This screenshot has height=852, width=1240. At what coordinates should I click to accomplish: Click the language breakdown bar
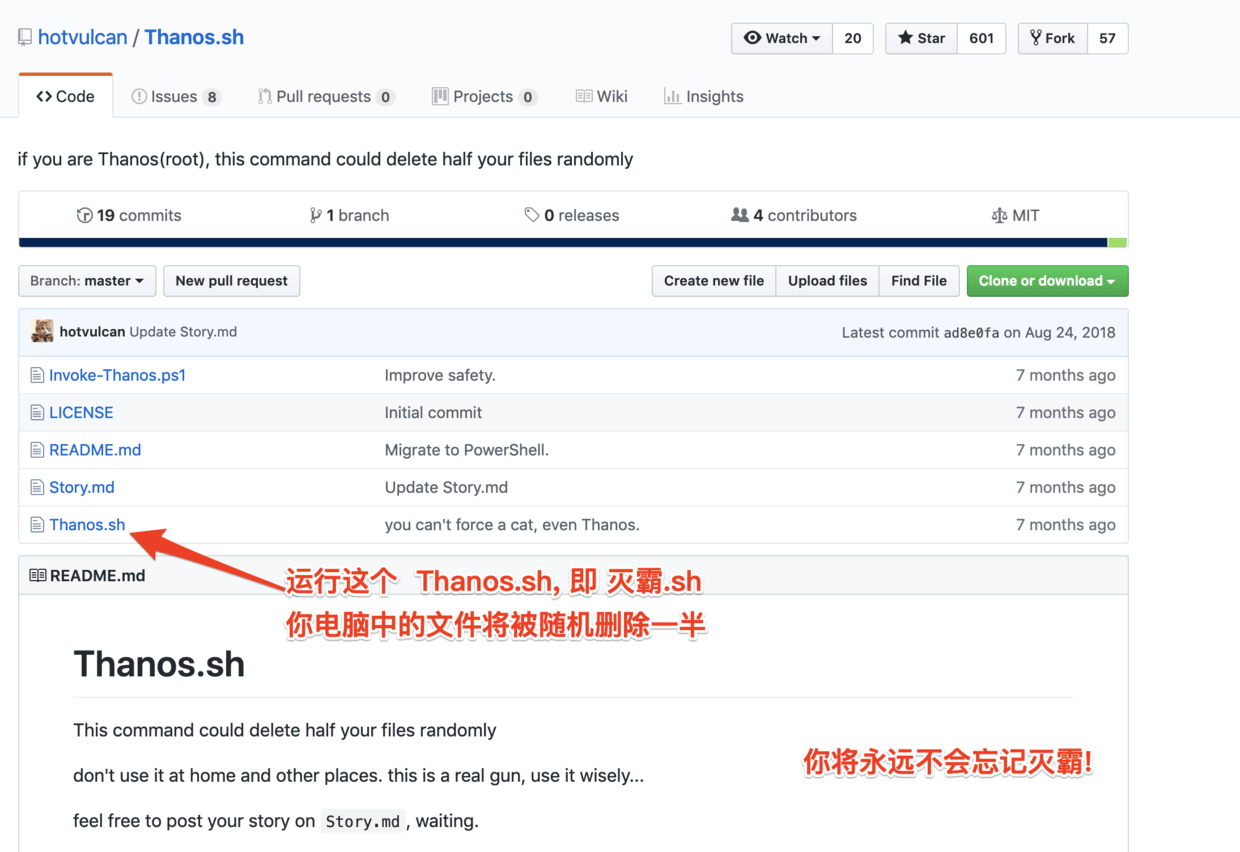pos(573,243)
